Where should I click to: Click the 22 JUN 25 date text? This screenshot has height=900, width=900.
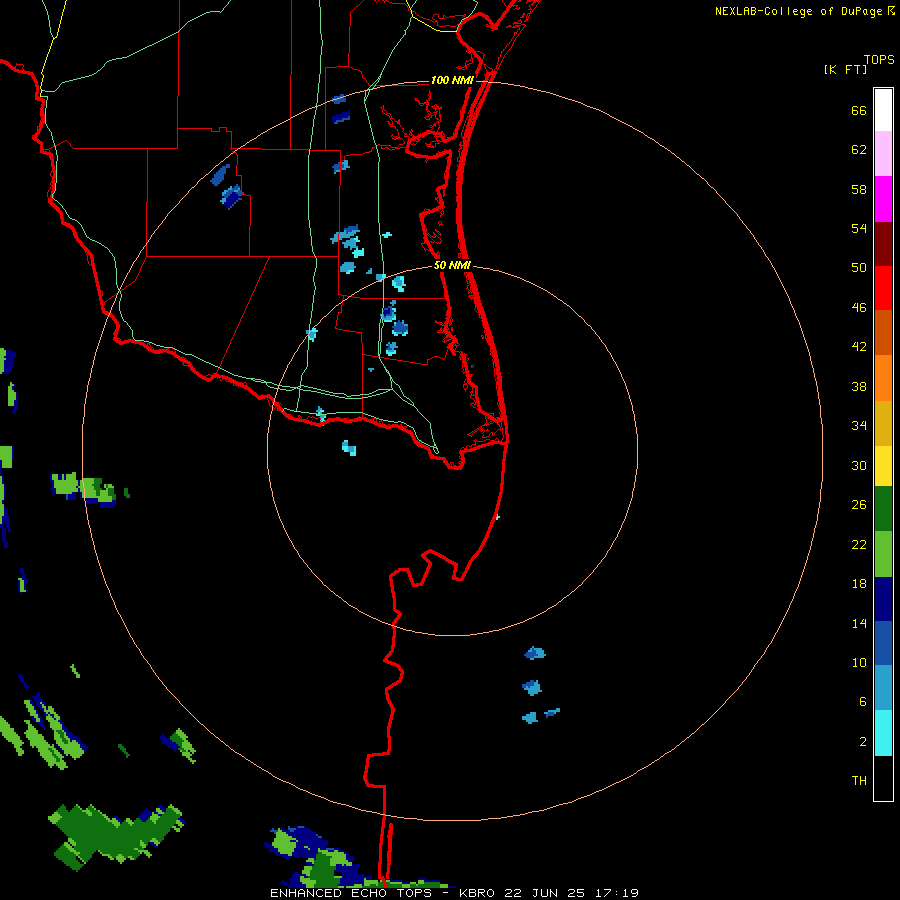tap(544, 893)
